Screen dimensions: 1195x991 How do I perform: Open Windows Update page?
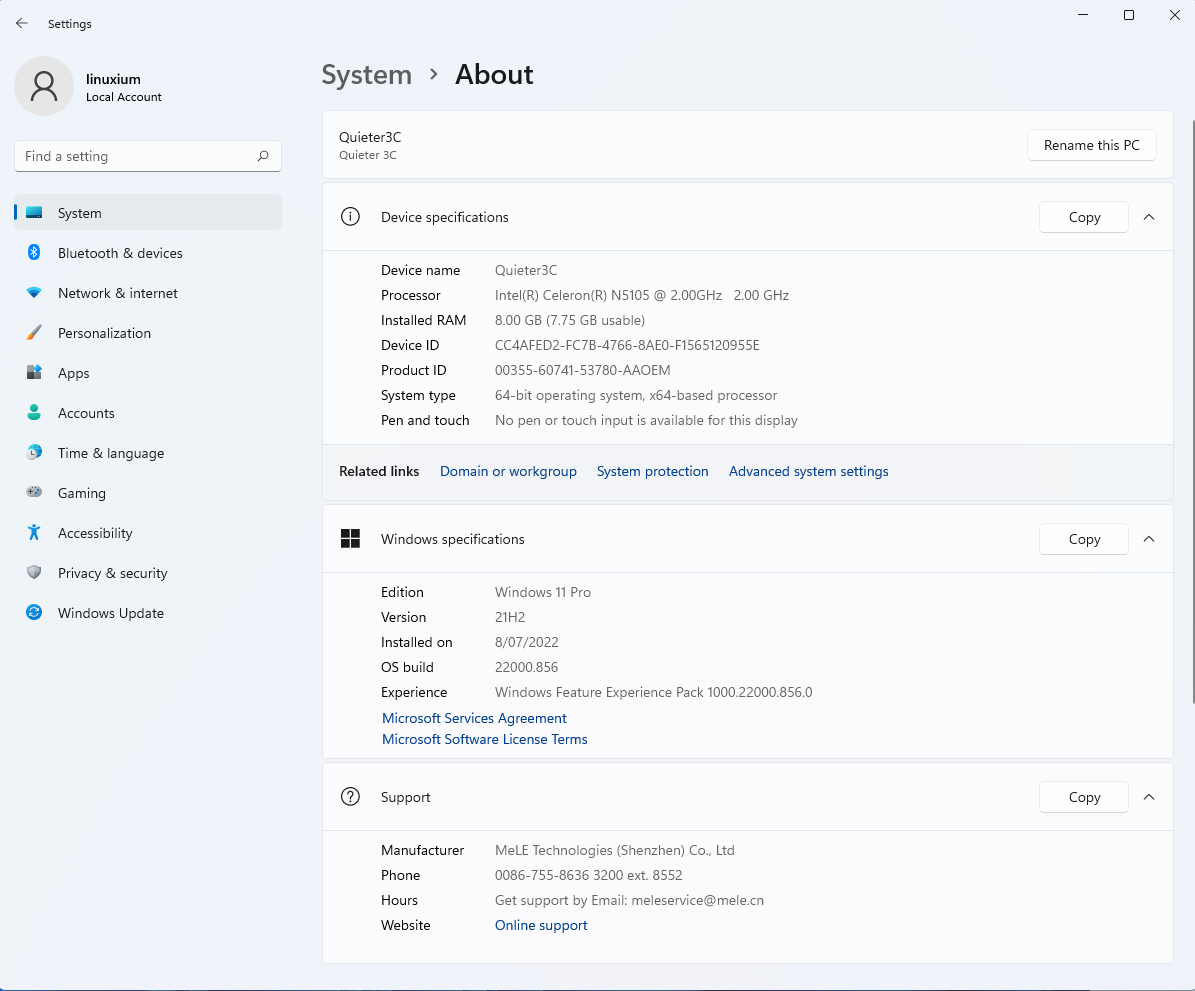148,613
